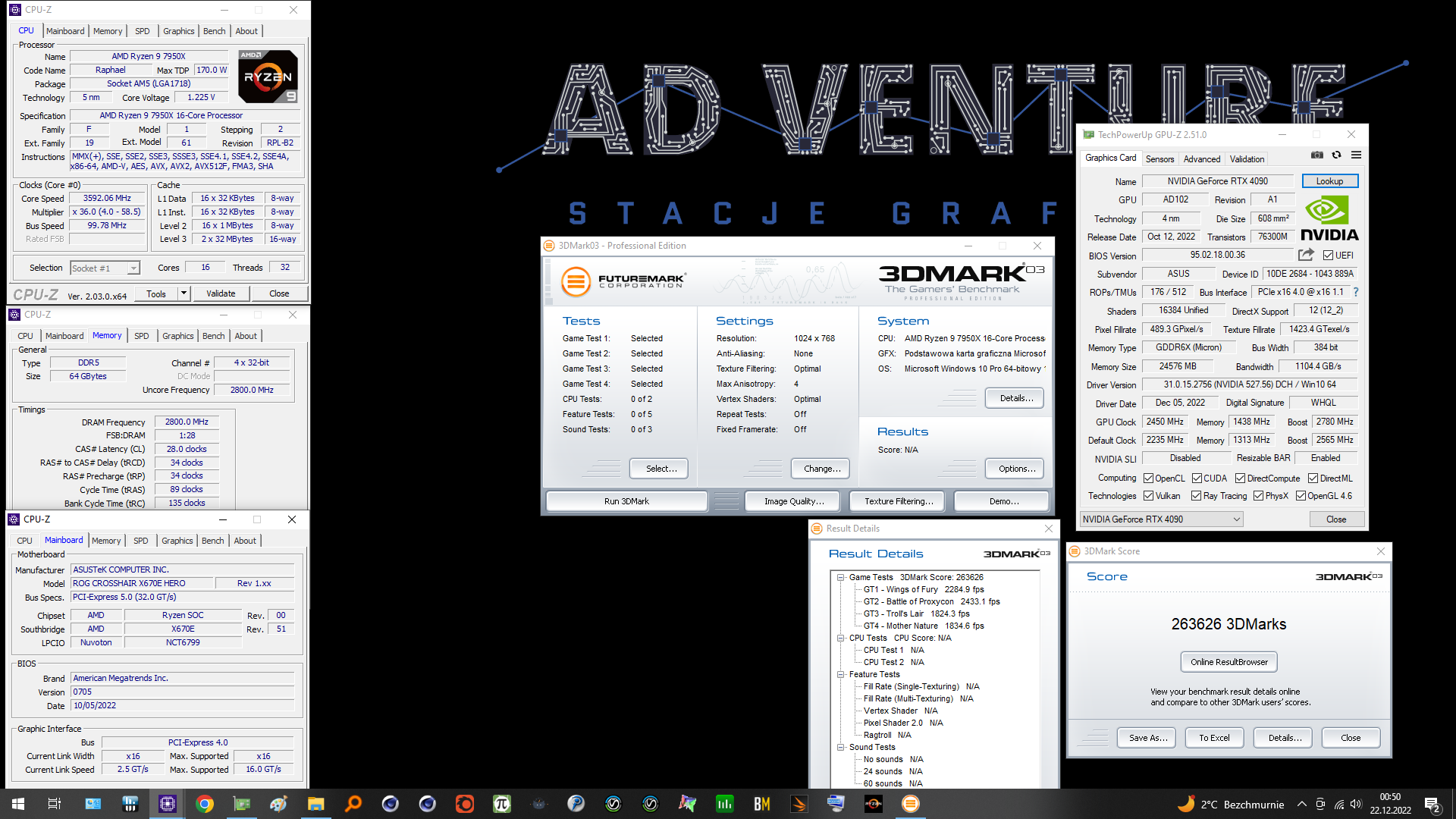
Task: Open Graphics tab in Mainboard CPU-Z window
Action: click(177, 541)
